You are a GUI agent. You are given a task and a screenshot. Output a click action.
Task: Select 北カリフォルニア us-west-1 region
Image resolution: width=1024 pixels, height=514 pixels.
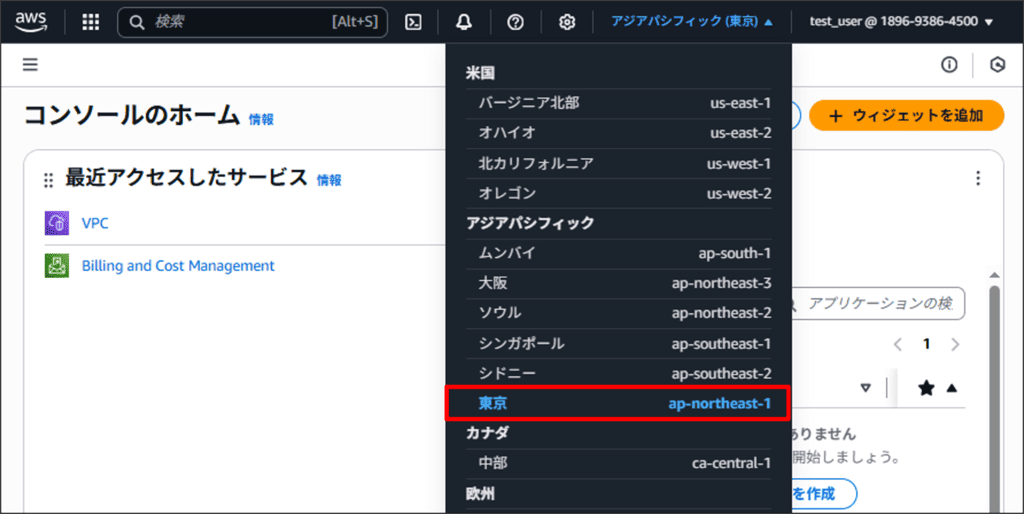point(618,163)
